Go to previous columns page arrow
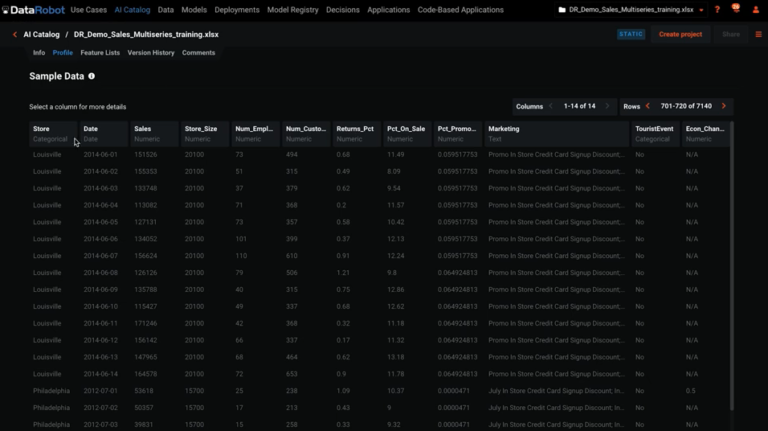 tap(551, 106)
